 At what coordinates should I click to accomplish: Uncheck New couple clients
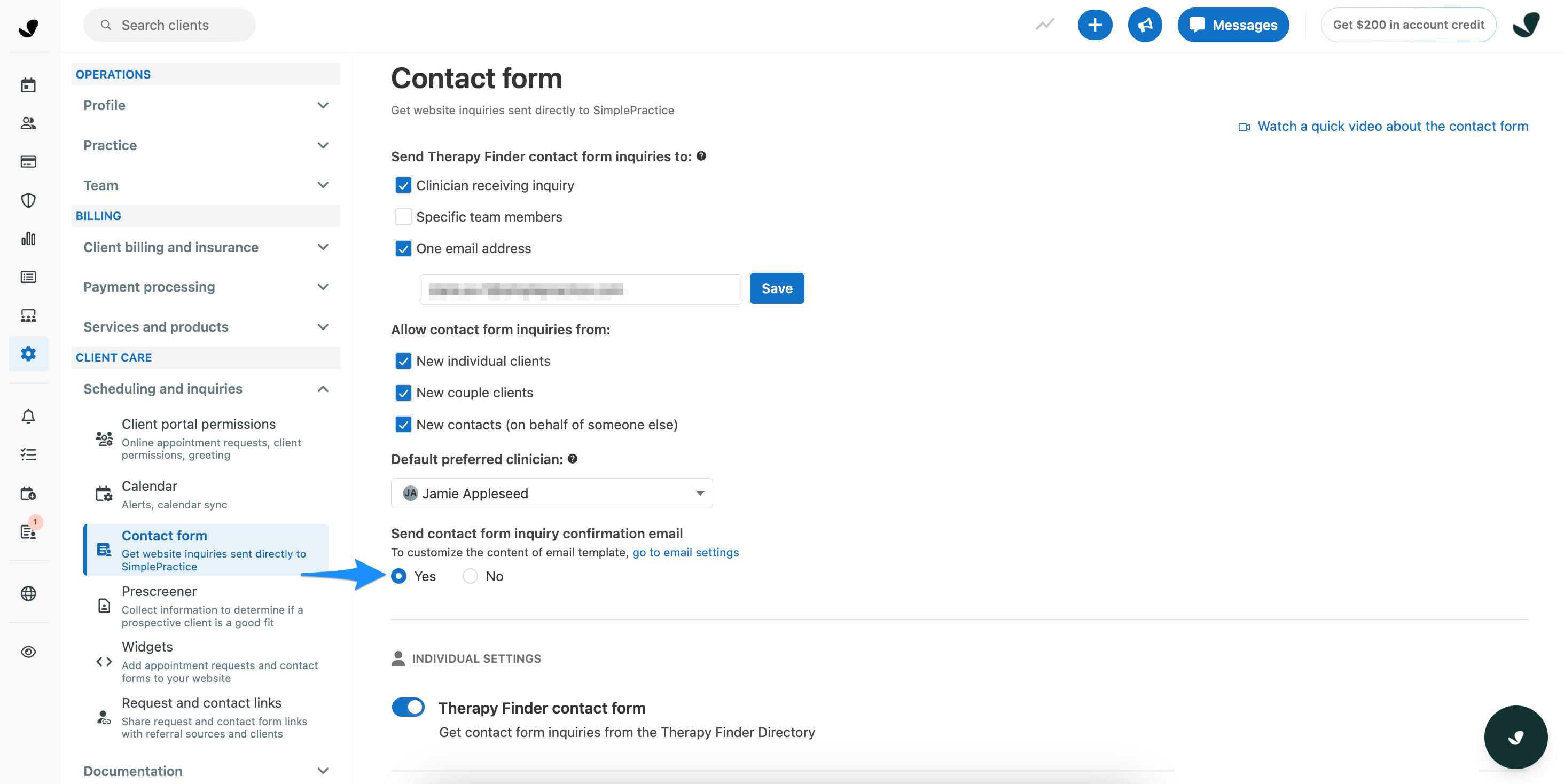(x=403, y=393)
